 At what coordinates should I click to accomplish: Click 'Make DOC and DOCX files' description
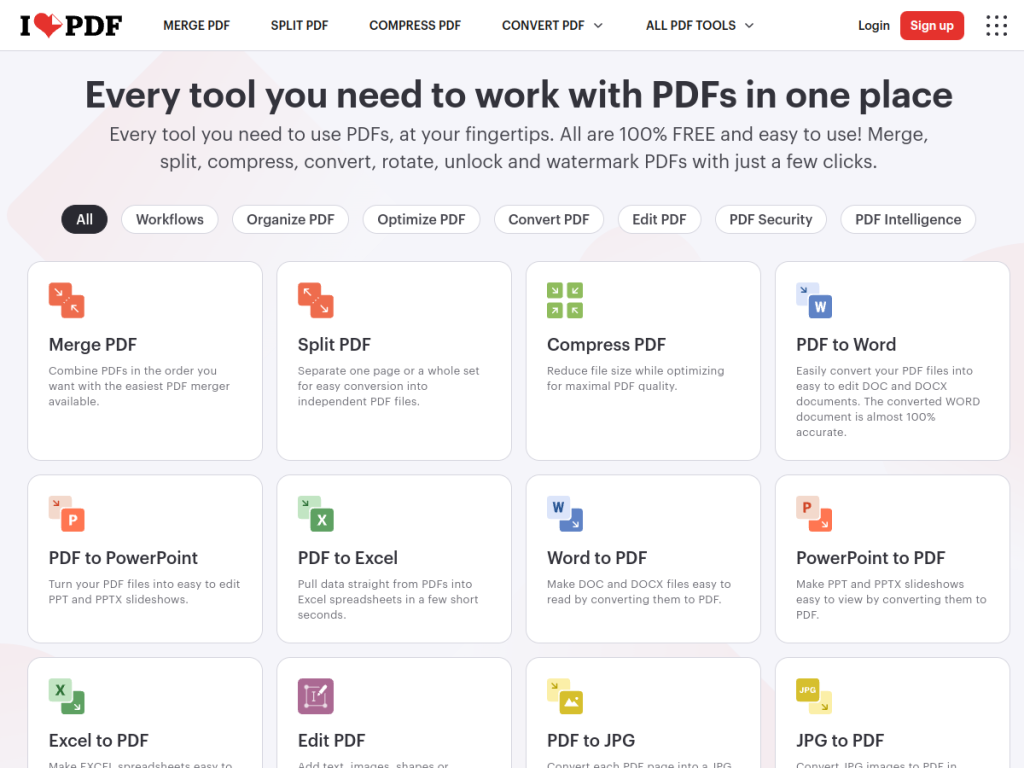[639, 592]
